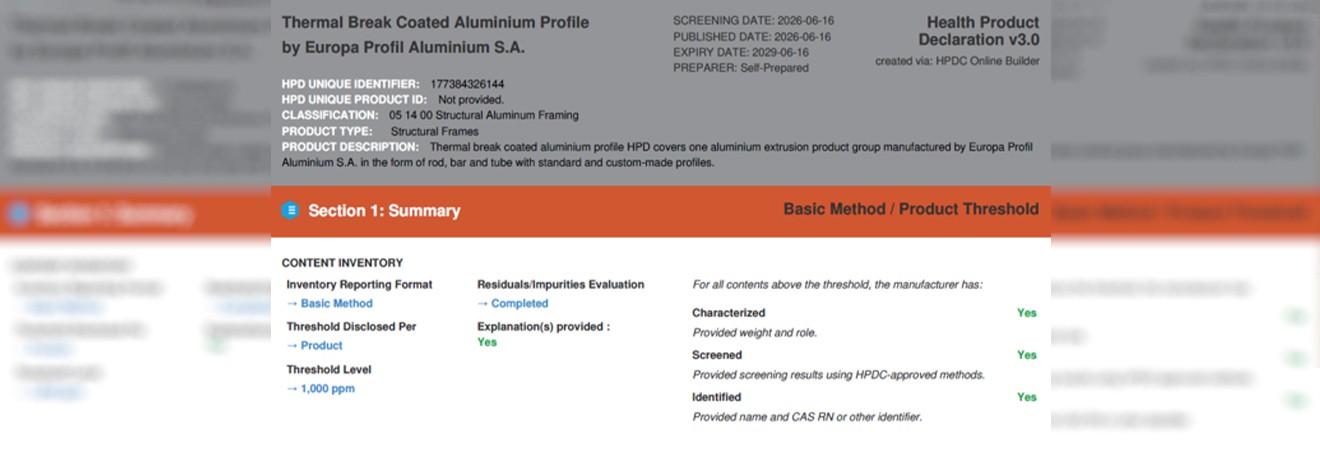
Task: Click the Characterized Yes indicator
Action: point(1027,313)
